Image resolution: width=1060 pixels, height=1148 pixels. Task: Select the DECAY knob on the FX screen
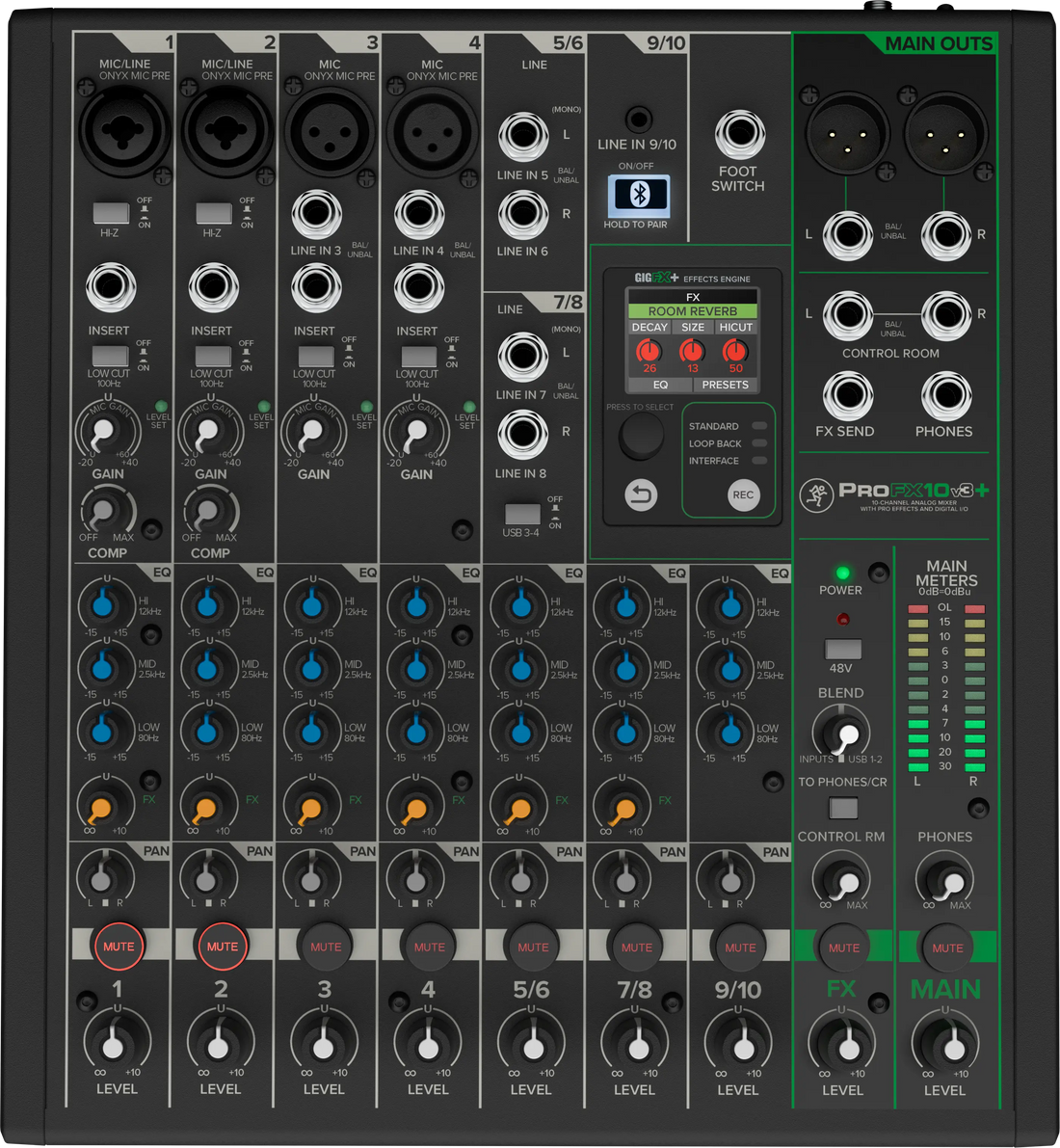pyautogui.click(x=649, y=351)
